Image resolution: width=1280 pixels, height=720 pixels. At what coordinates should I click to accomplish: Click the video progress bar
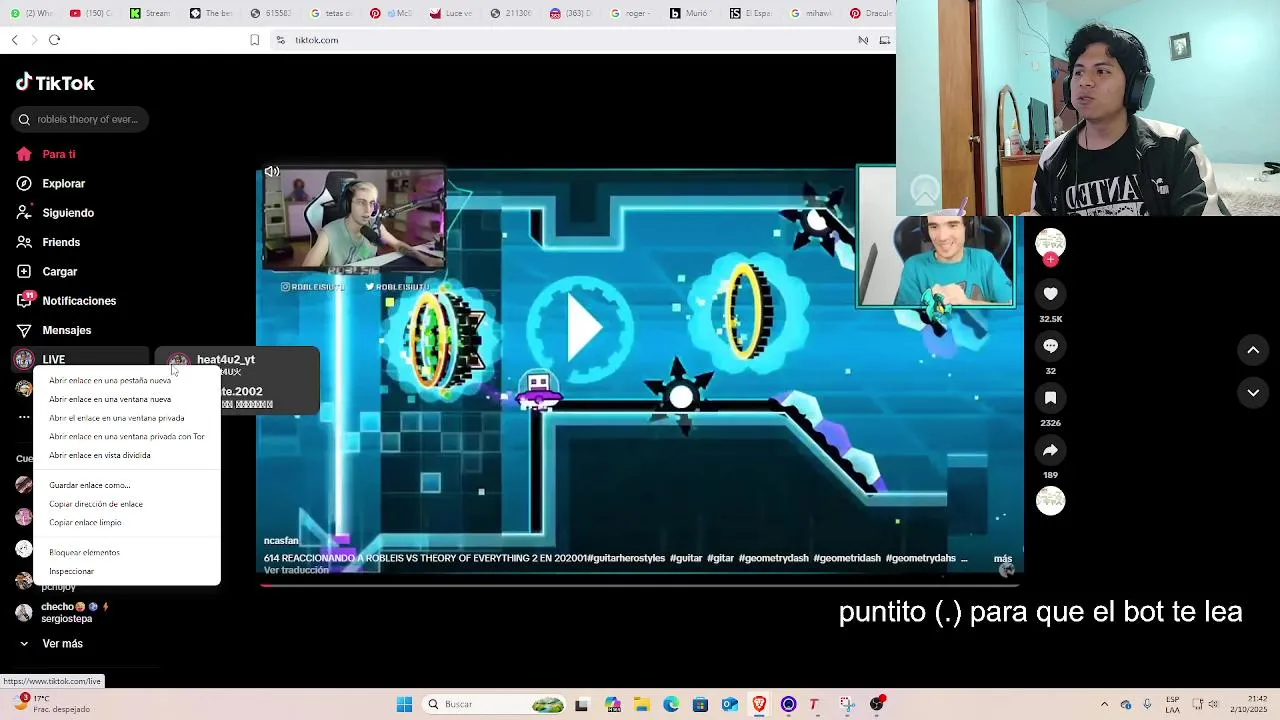pyautogui.click(x=640, y=585)
